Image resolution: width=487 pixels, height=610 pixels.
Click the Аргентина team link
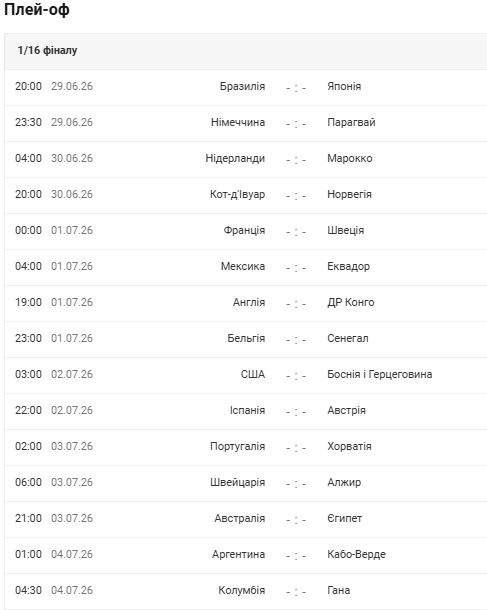pyautogui.click(x=238, y=554)
